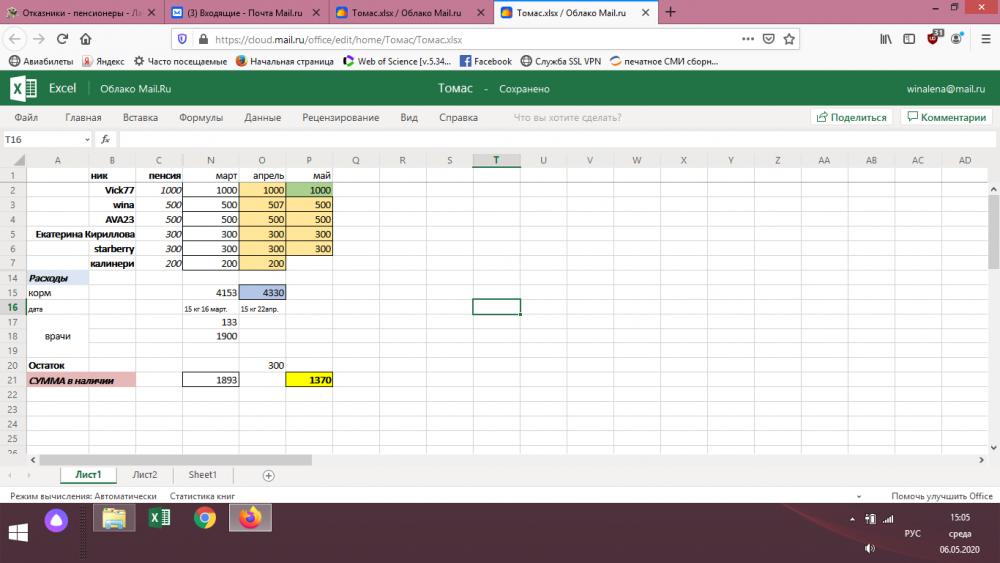
Task: Click the volume icon in system tray
Action: pos(869,548)
